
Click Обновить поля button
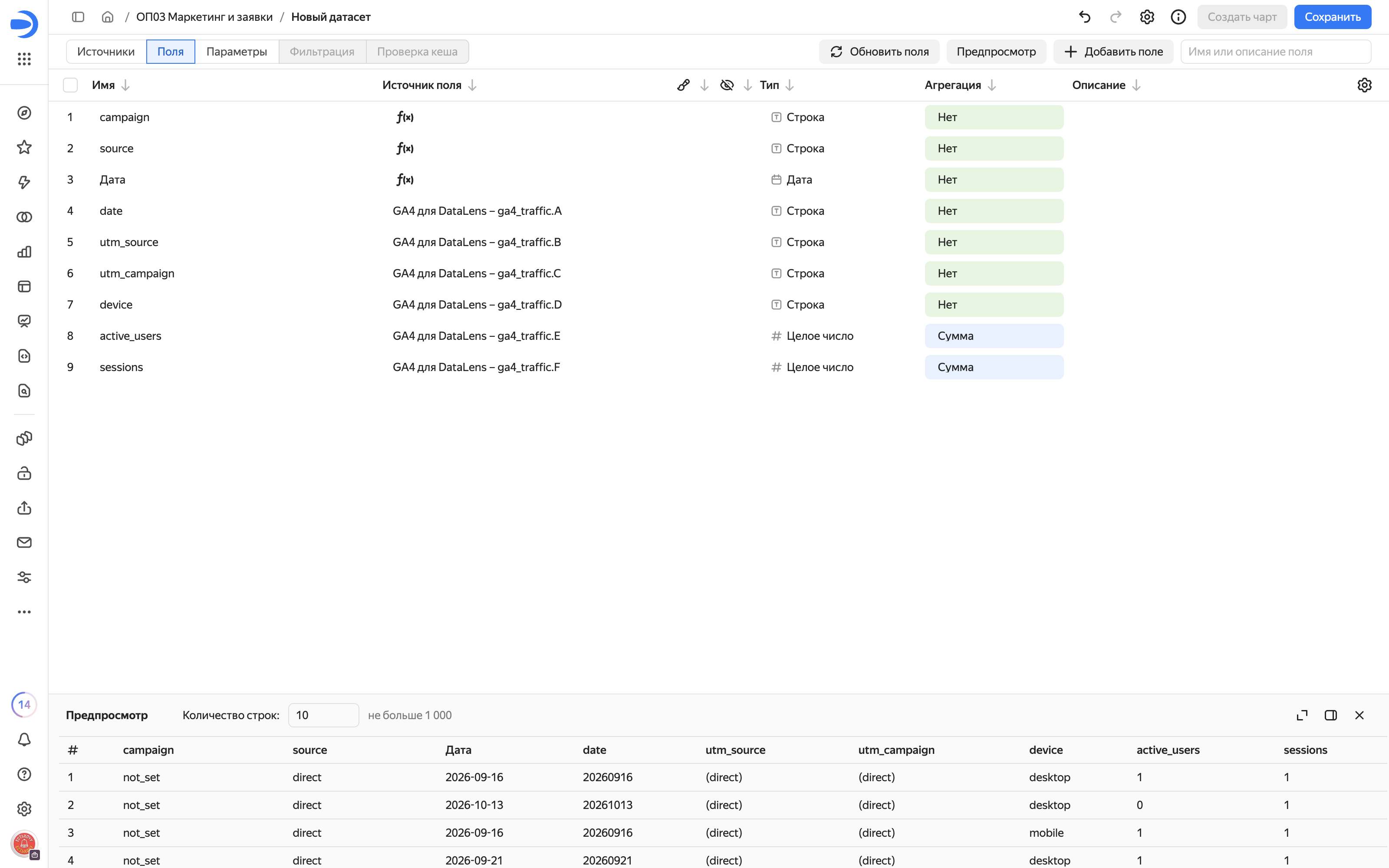(879, 52)
